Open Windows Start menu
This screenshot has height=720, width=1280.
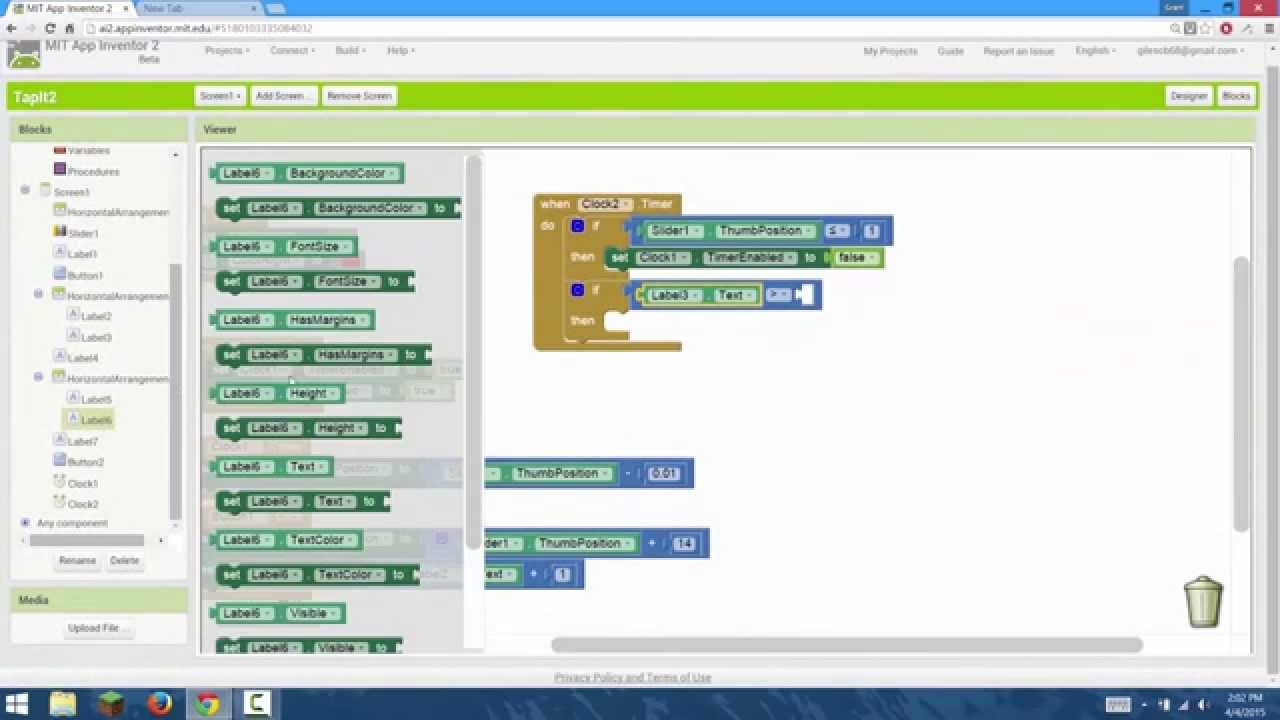(18, 704)
